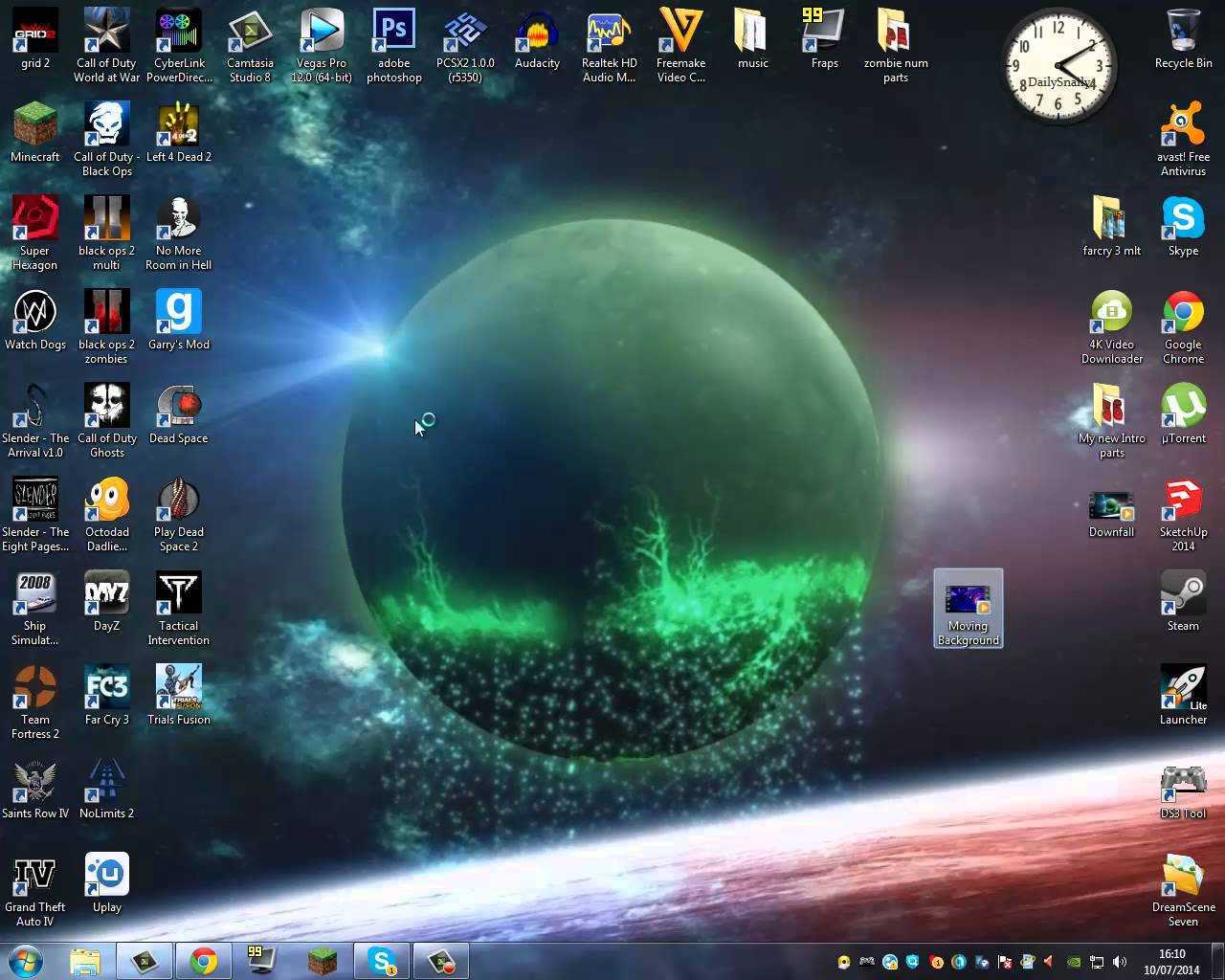Select the Downfall video file

tap(1111, 514)
